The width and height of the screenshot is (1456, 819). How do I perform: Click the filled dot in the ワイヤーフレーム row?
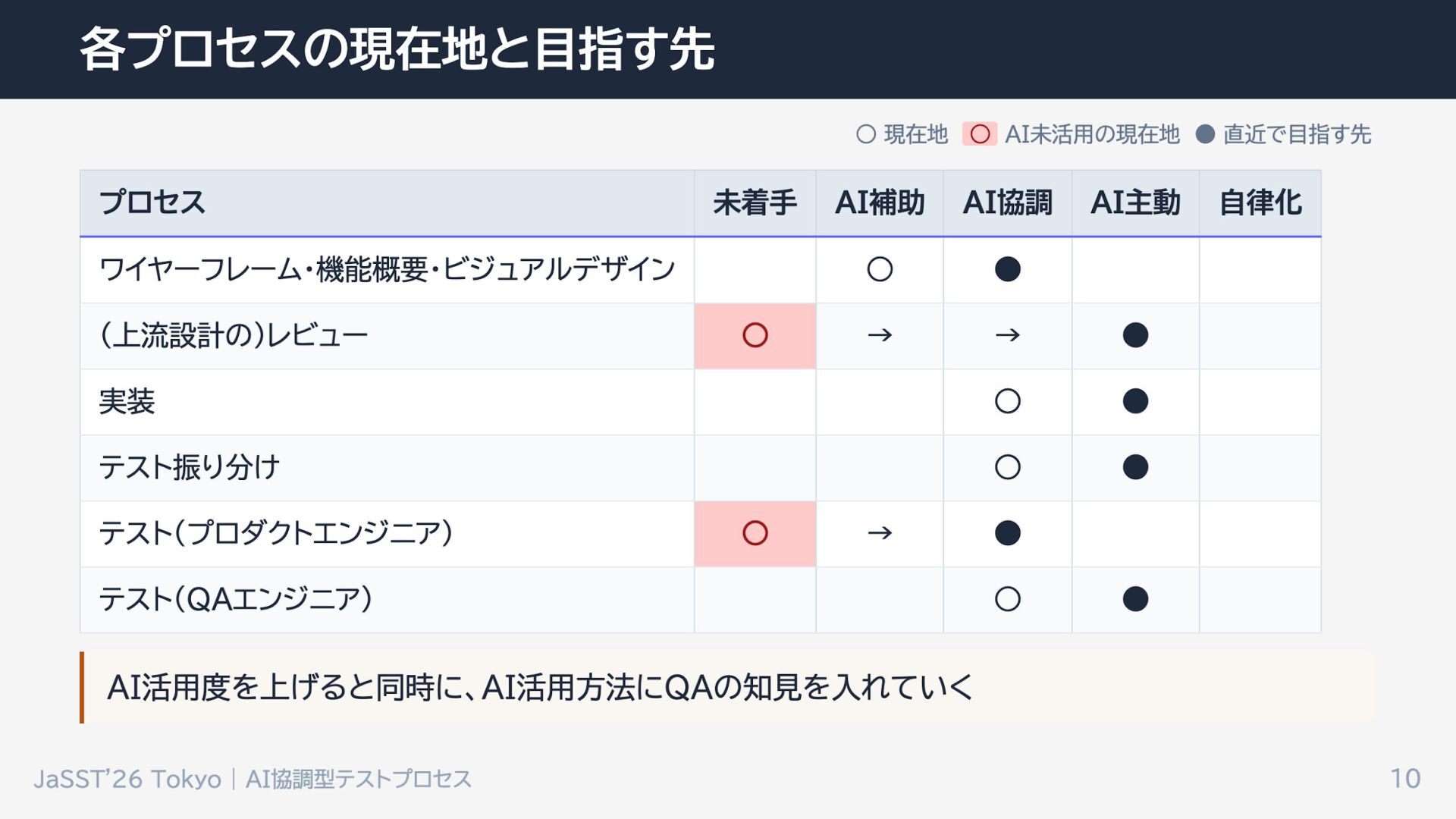pyautogui.click(x=1007, y=269)
